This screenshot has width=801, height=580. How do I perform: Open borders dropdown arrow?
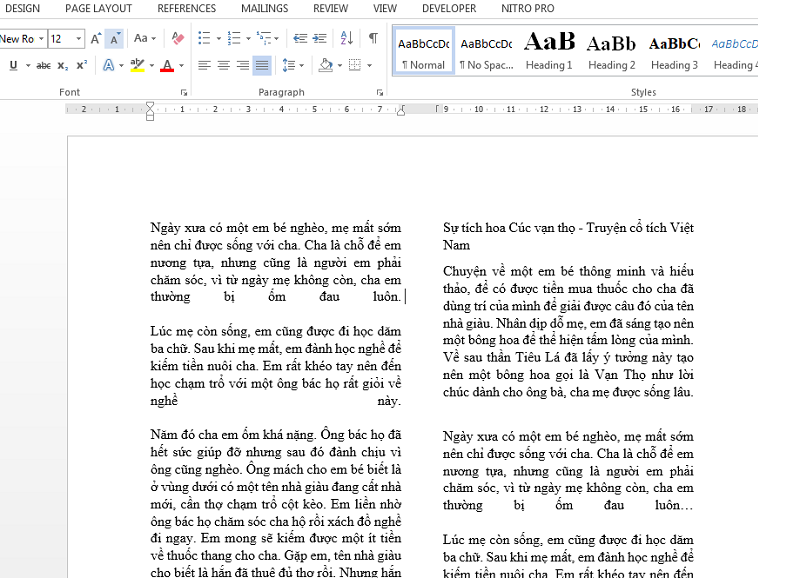[x=369, y=65]
